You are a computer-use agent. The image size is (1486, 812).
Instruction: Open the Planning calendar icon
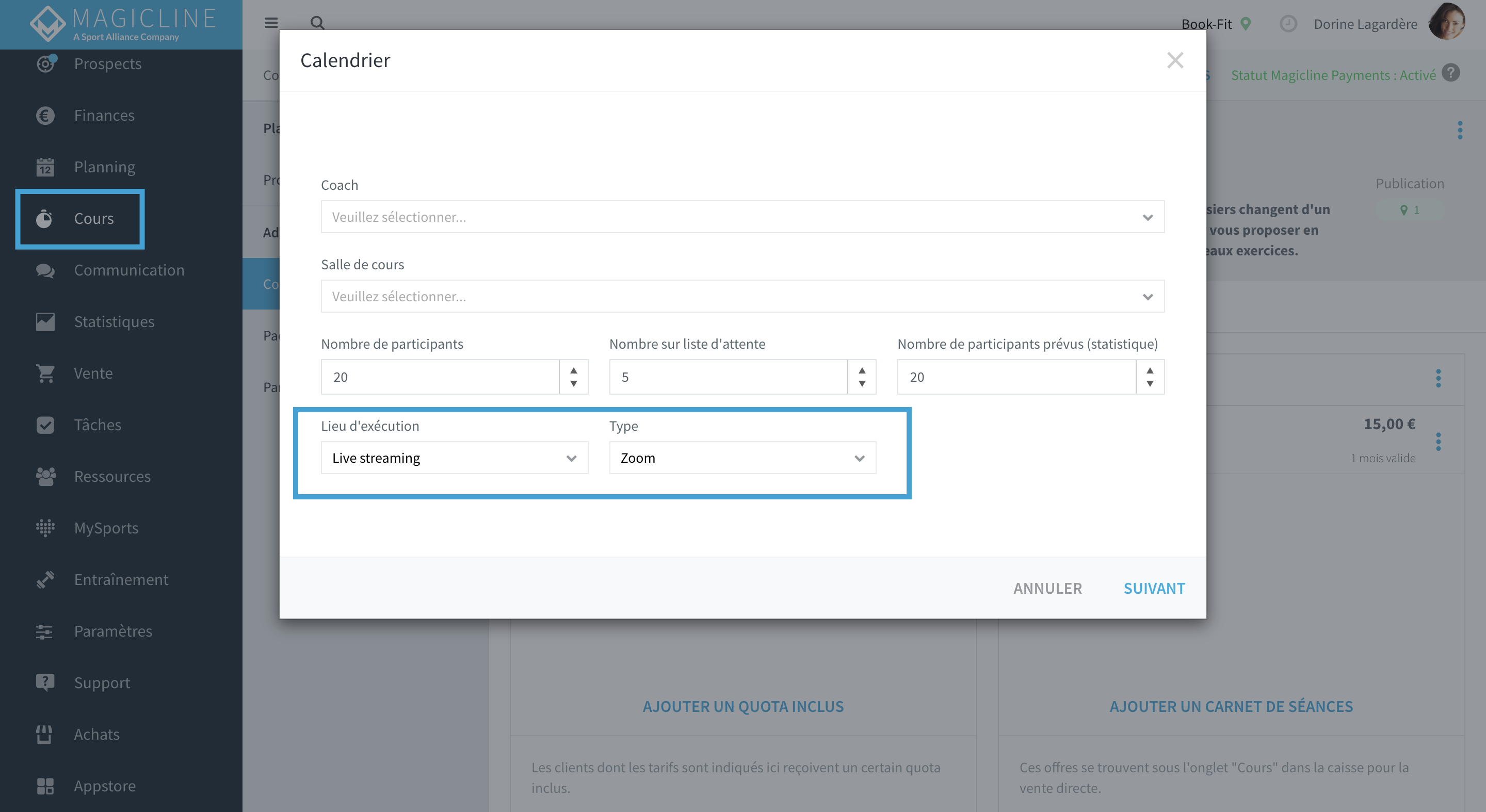point(45,167)
